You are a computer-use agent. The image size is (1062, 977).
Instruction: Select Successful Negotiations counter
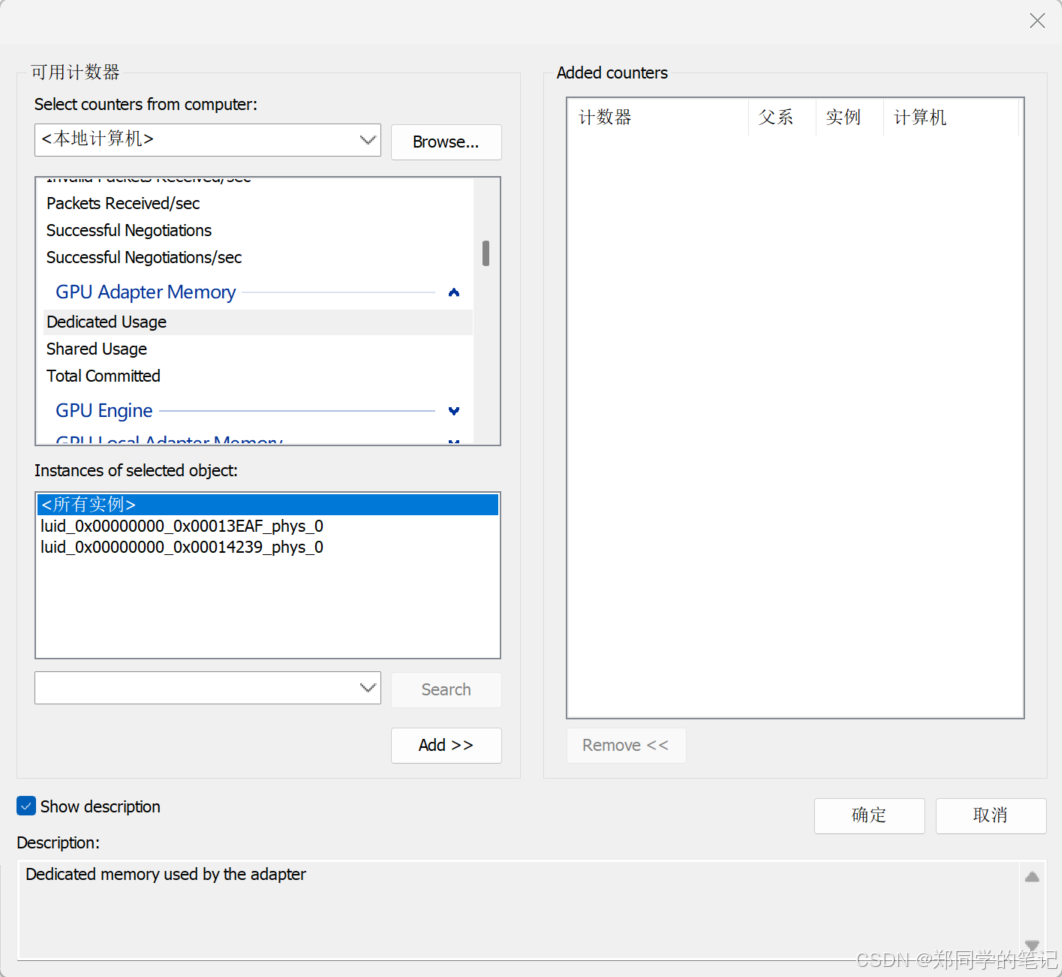click(x=129, y=230)
